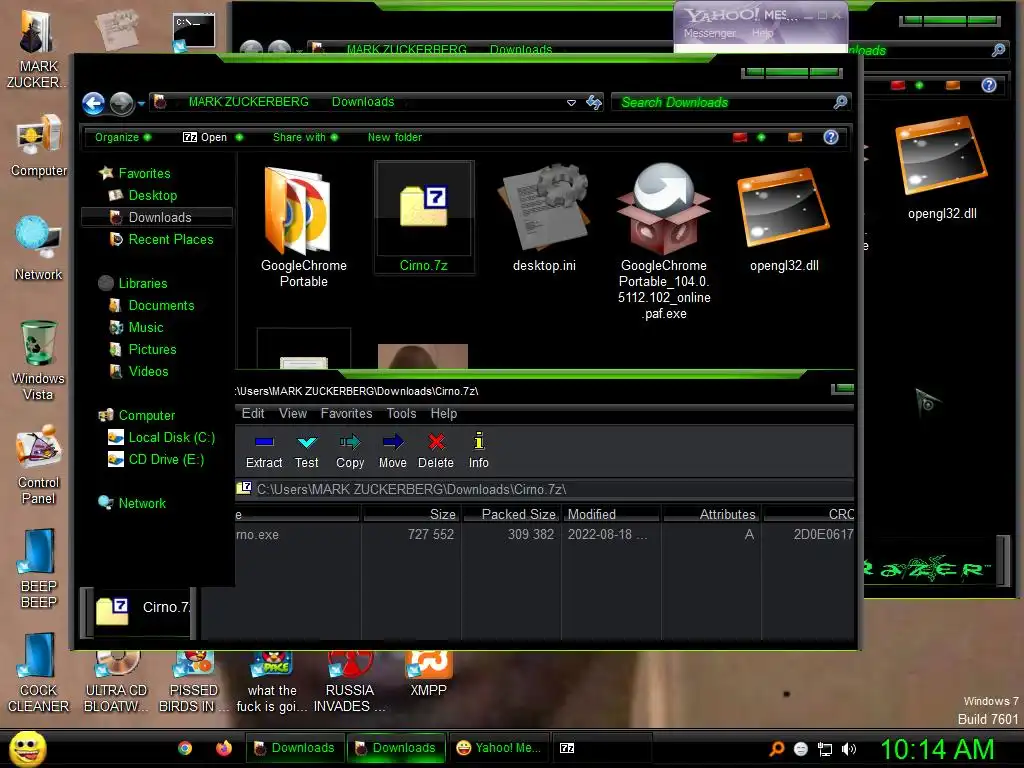
Task: Select the GoogleChromePortable folder icon
Action: (x=304, y=226)
